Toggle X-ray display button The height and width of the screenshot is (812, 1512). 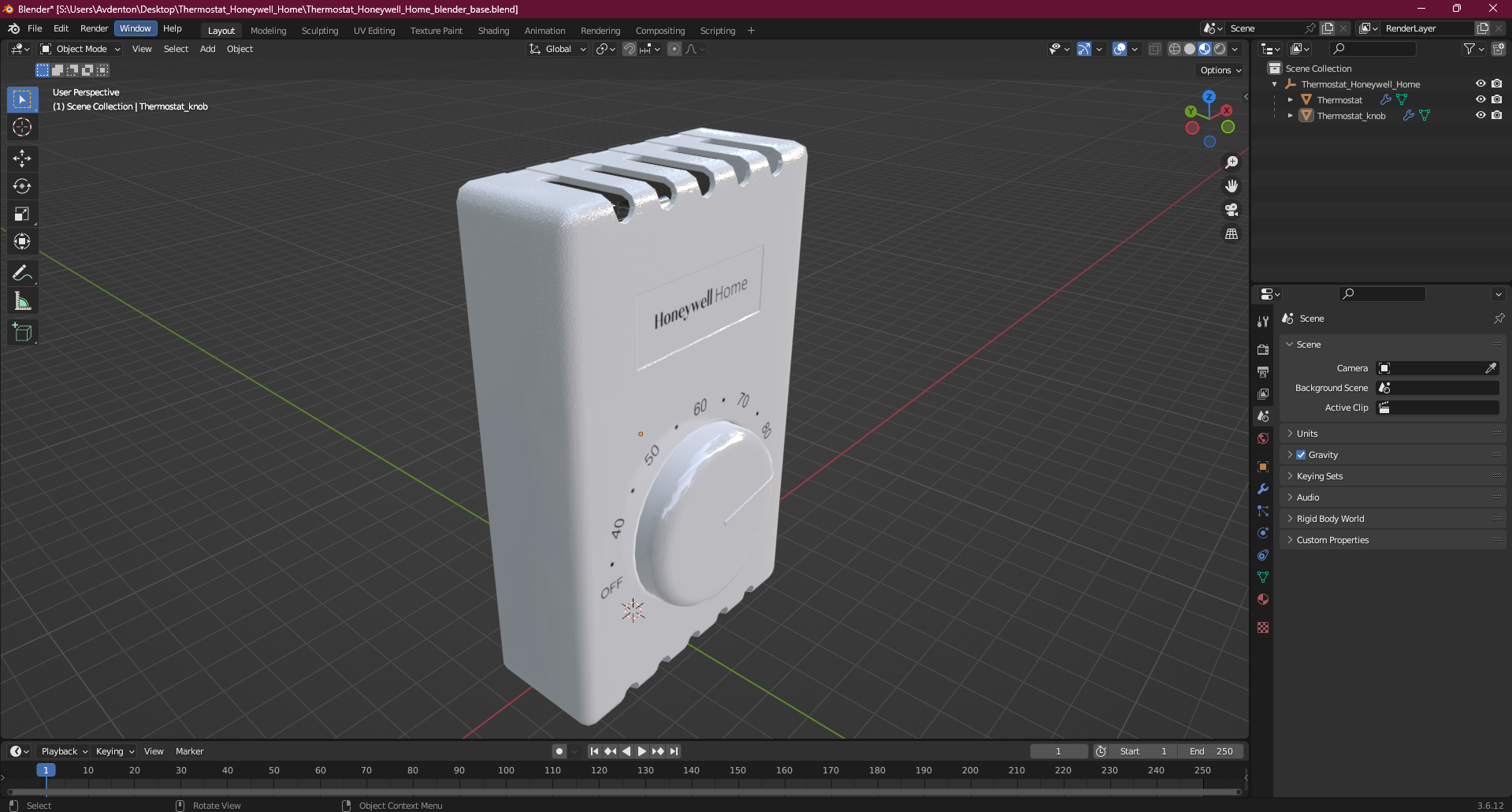pyautogui.click(x=1154, y=49)
